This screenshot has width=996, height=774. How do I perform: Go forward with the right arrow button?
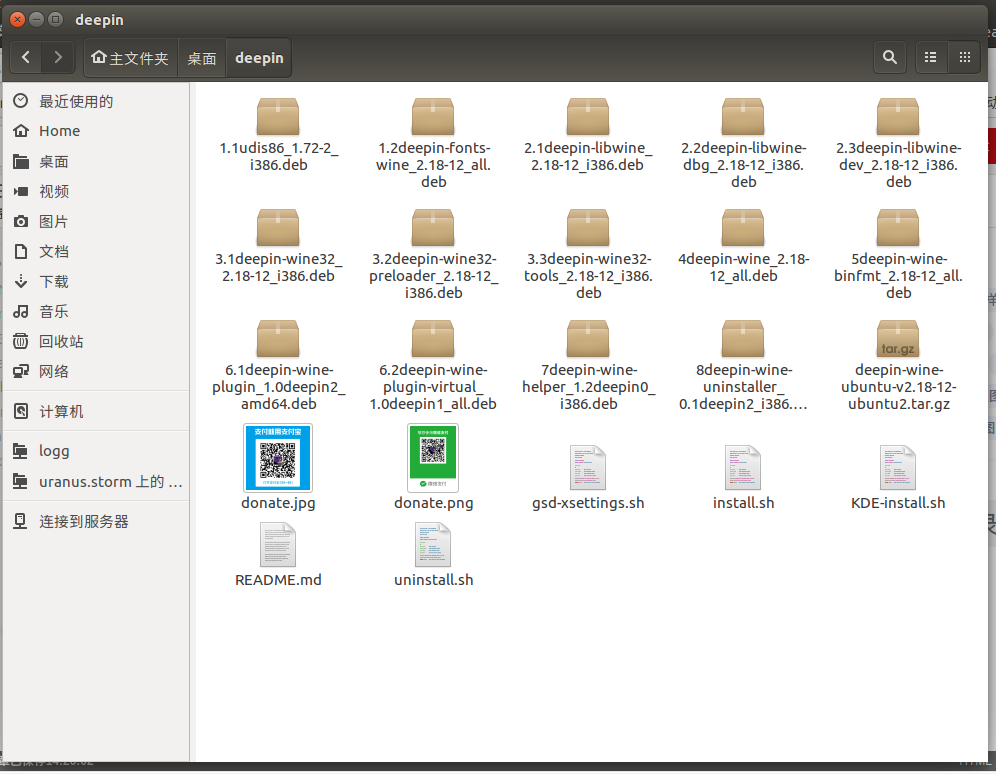pos(58,58)
